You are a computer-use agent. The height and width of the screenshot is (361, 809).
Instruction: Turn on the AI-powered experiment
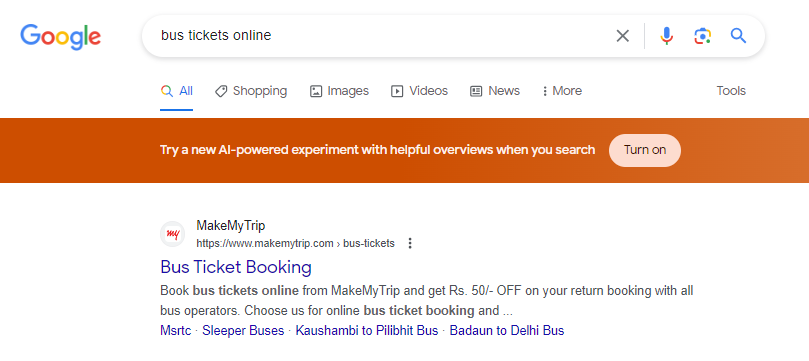[x=645, y=150]
